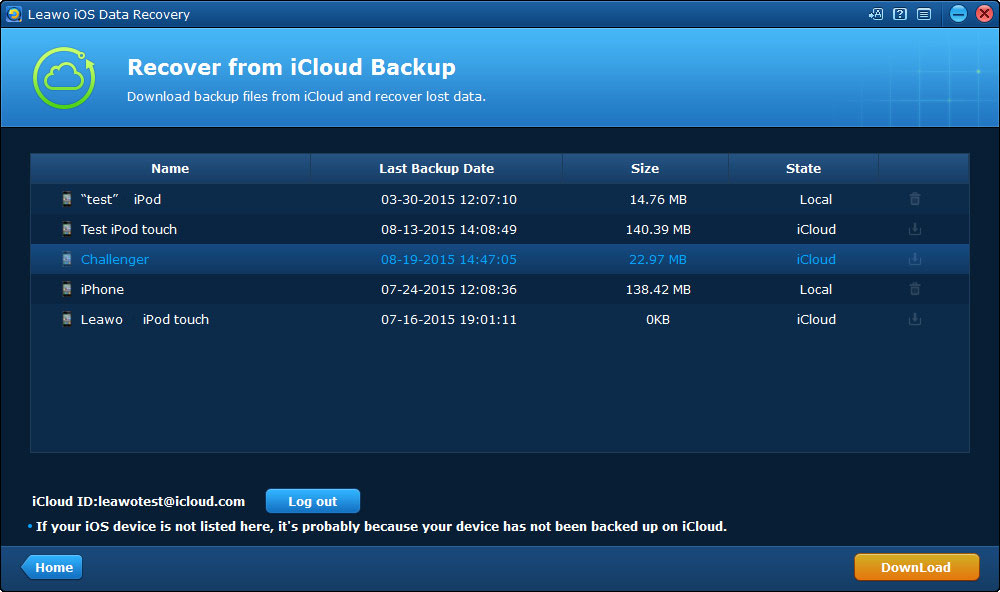Delete the local "test" iPod backup
The width and height of the screenshot is (1000, 592).
(x=915, y=199)
